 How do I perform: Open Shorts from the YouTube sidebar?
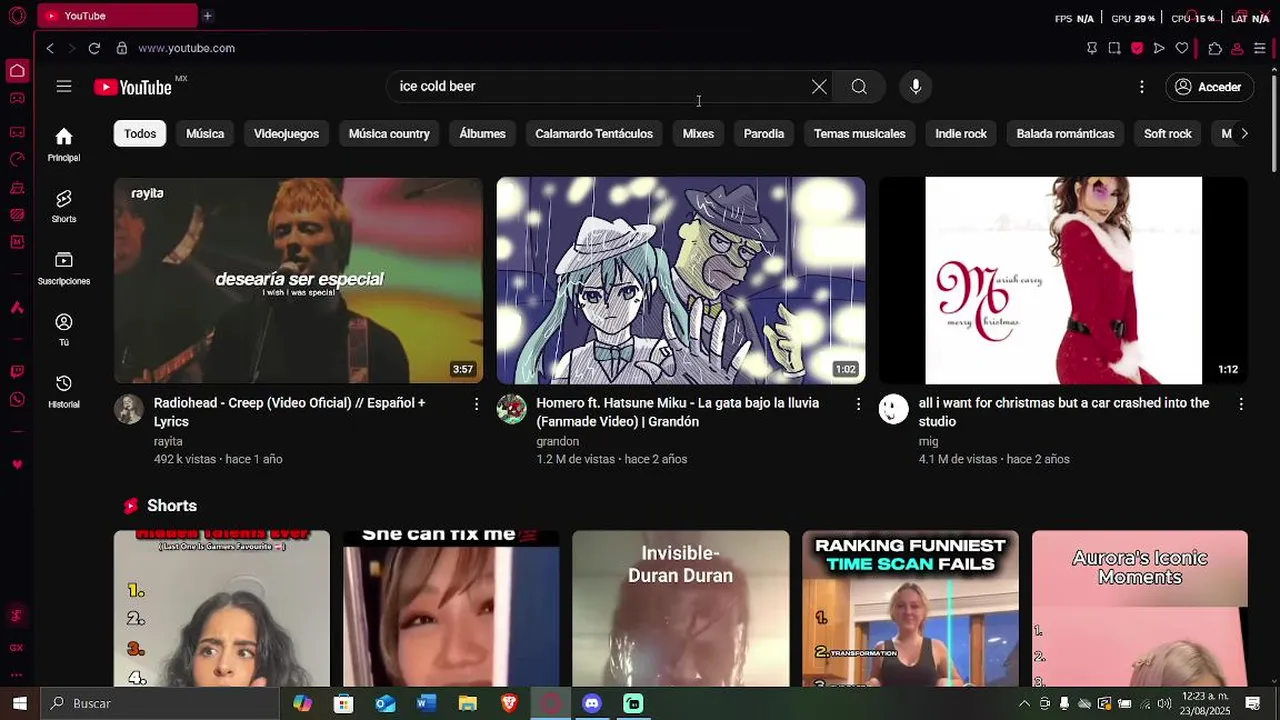coord(64,206)
